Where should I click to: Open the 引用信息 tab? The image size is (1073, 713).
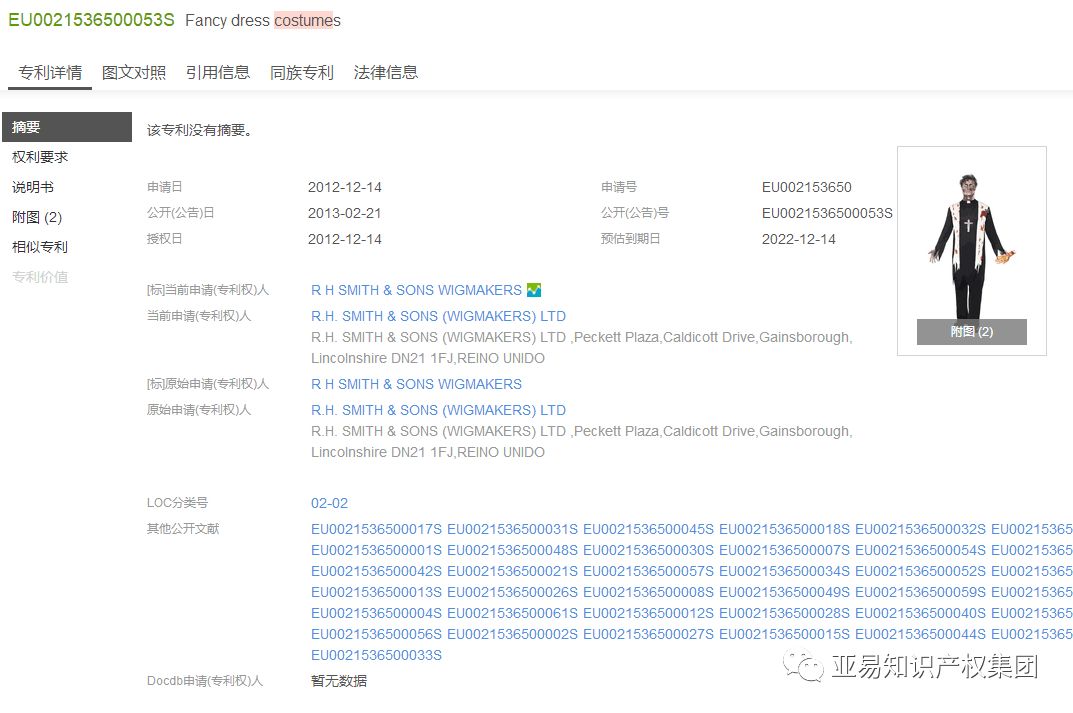(218, 73)
